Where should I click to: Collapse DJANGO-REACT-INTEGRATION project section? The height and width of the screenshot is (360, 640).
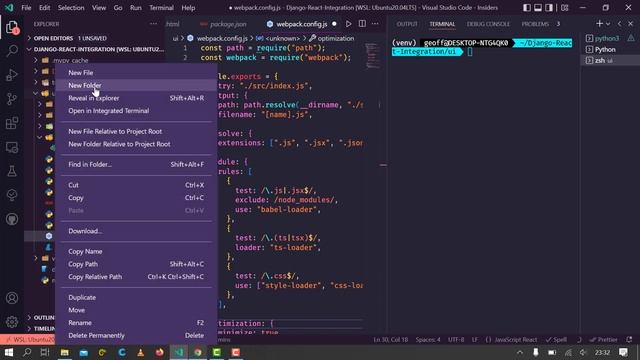tap(96, 49)
